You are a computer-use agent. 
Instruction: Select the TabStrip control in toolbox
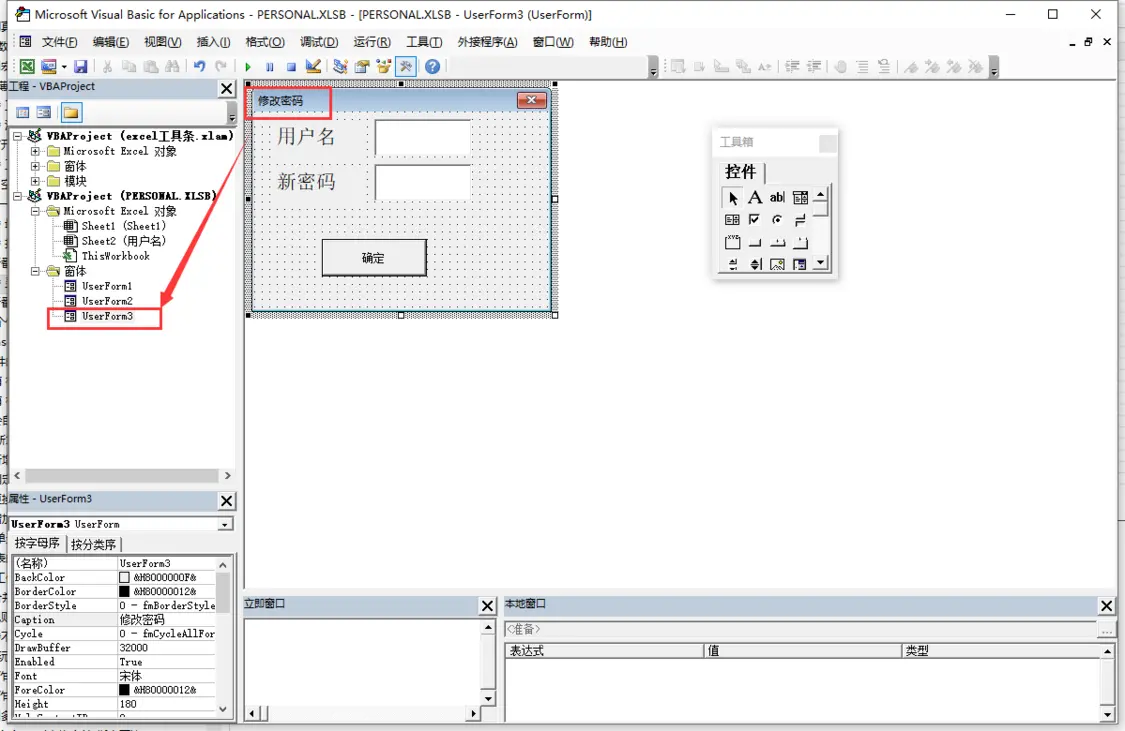click(x=777, y=242)
